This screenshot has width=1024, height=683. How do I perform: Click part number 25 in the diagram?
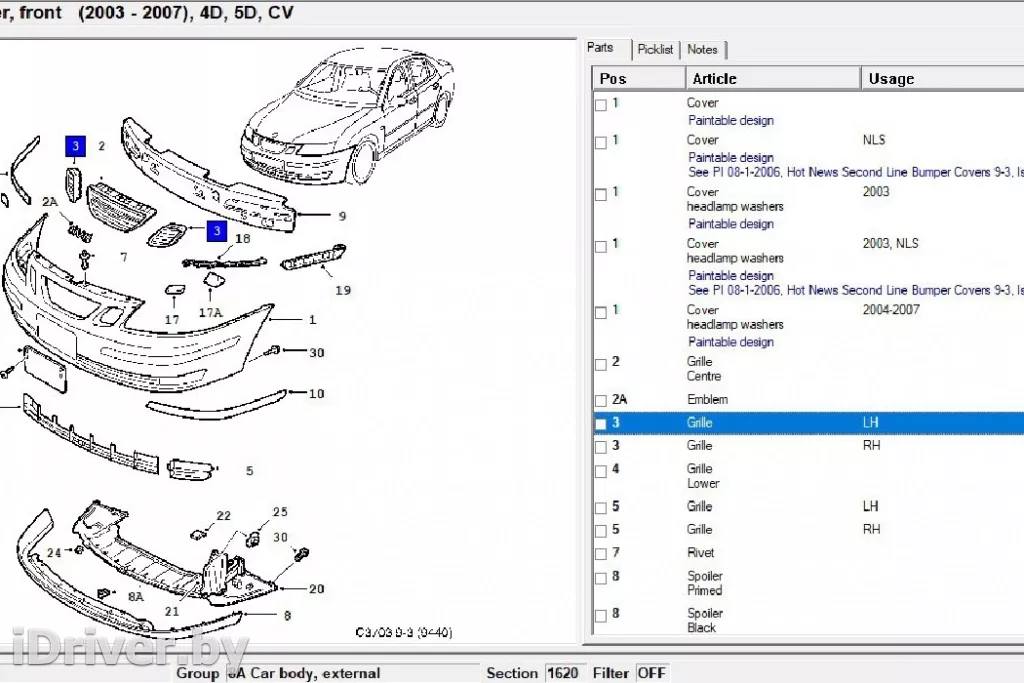[280, 512]
